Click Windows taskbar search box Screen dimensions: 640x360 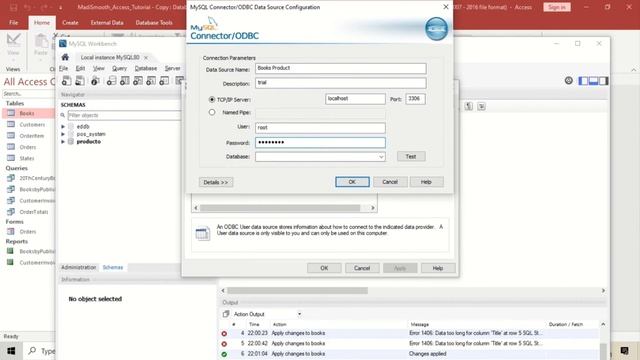41,351
